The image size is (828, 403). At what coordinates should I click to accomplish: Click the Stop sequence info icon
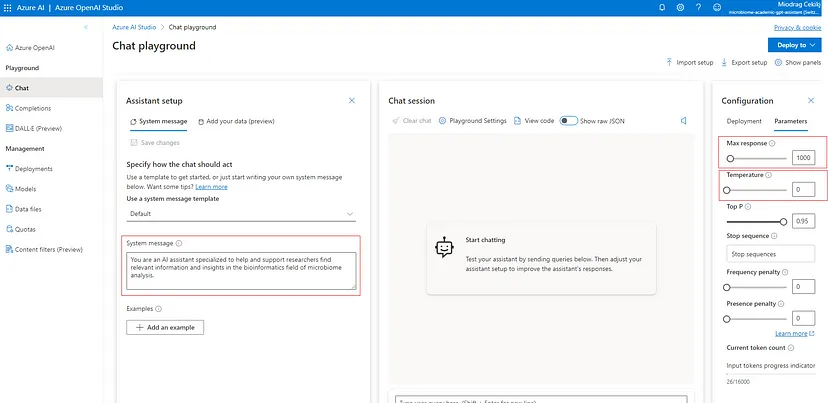click(x=774, y=236)
